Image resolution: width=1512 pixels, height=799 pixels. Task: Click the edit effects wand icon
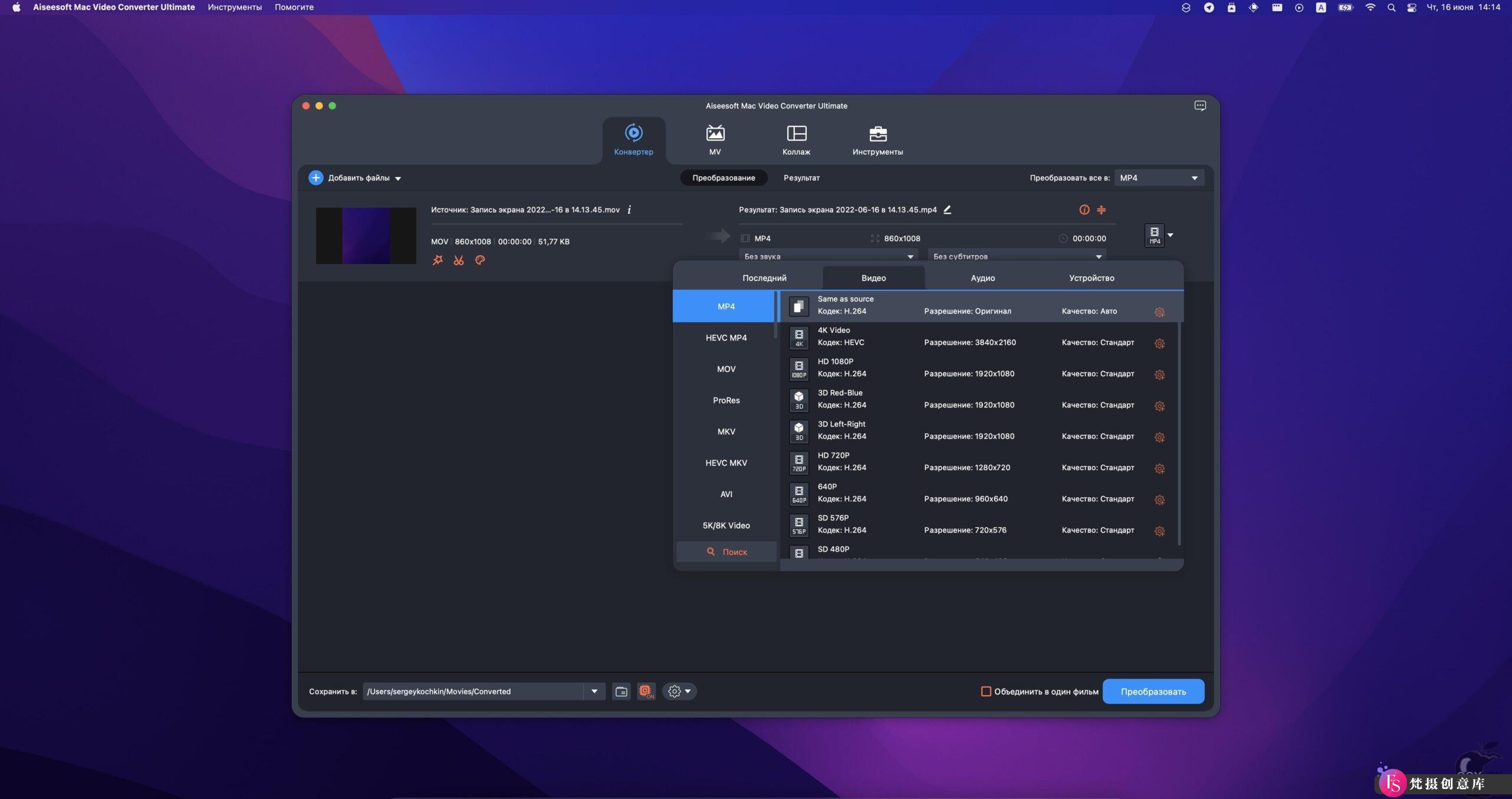(x=438, y=260)
